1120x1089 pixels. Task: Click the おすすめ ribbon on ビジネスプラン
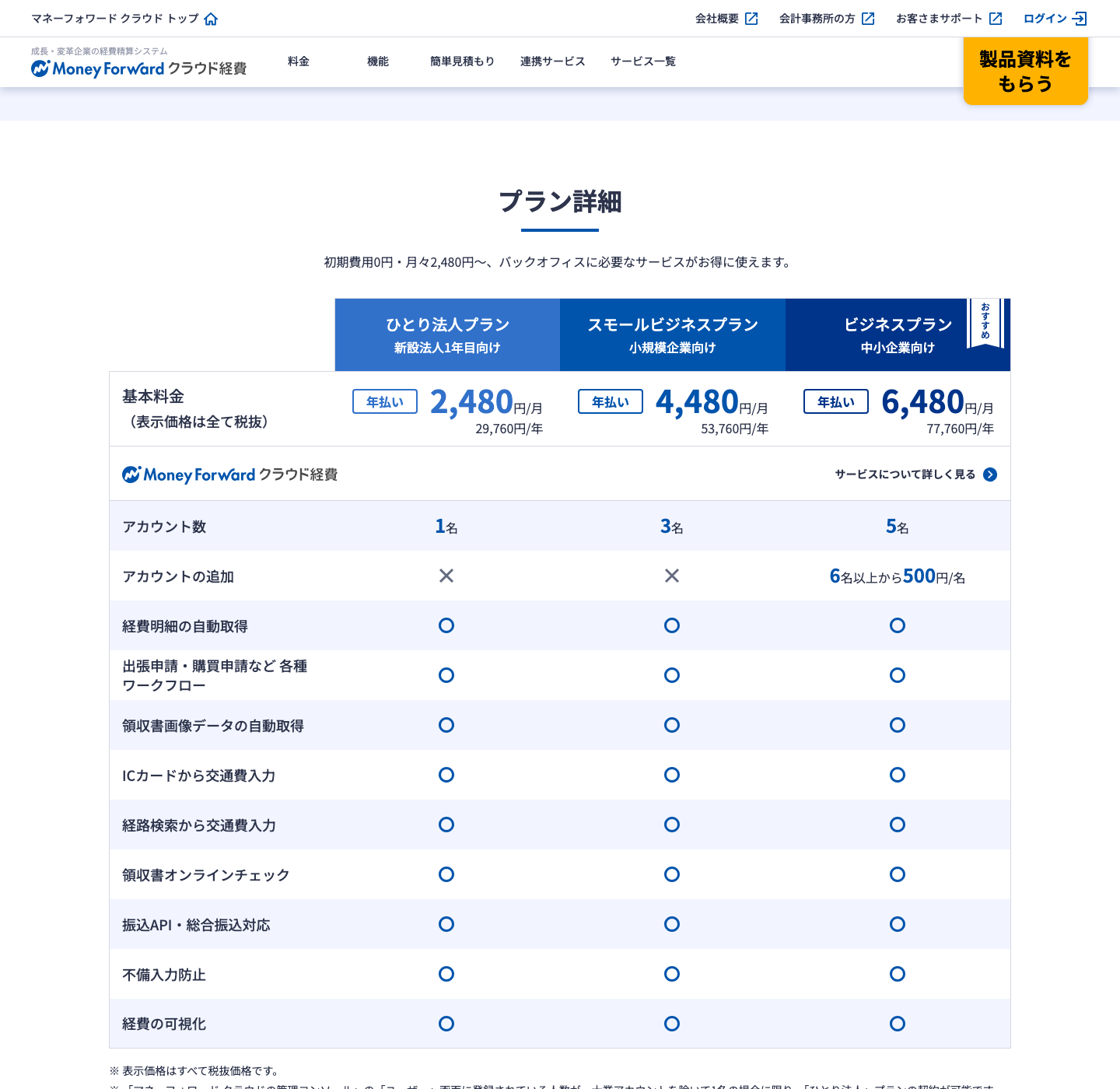coord(985,322)
